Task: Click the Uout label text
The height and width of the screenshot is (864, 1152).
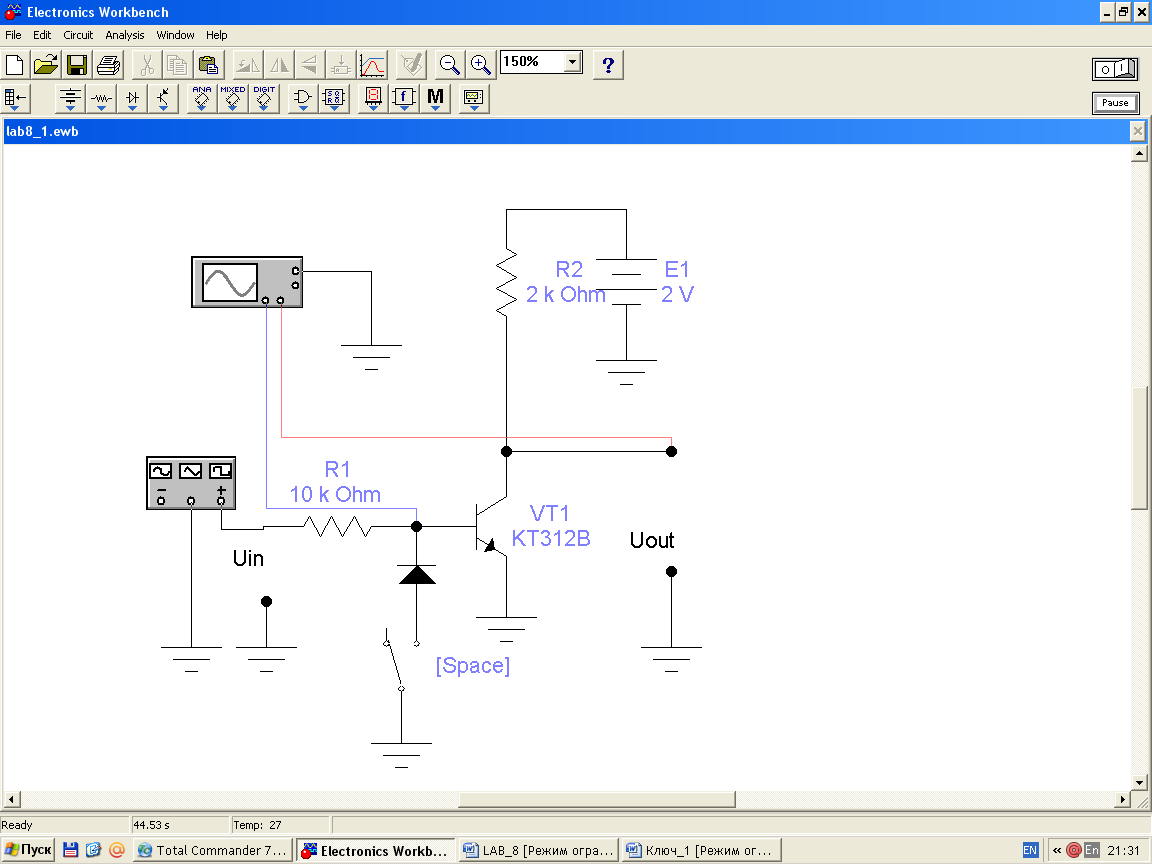Action: pyautogui.click(x=652, y=541)
